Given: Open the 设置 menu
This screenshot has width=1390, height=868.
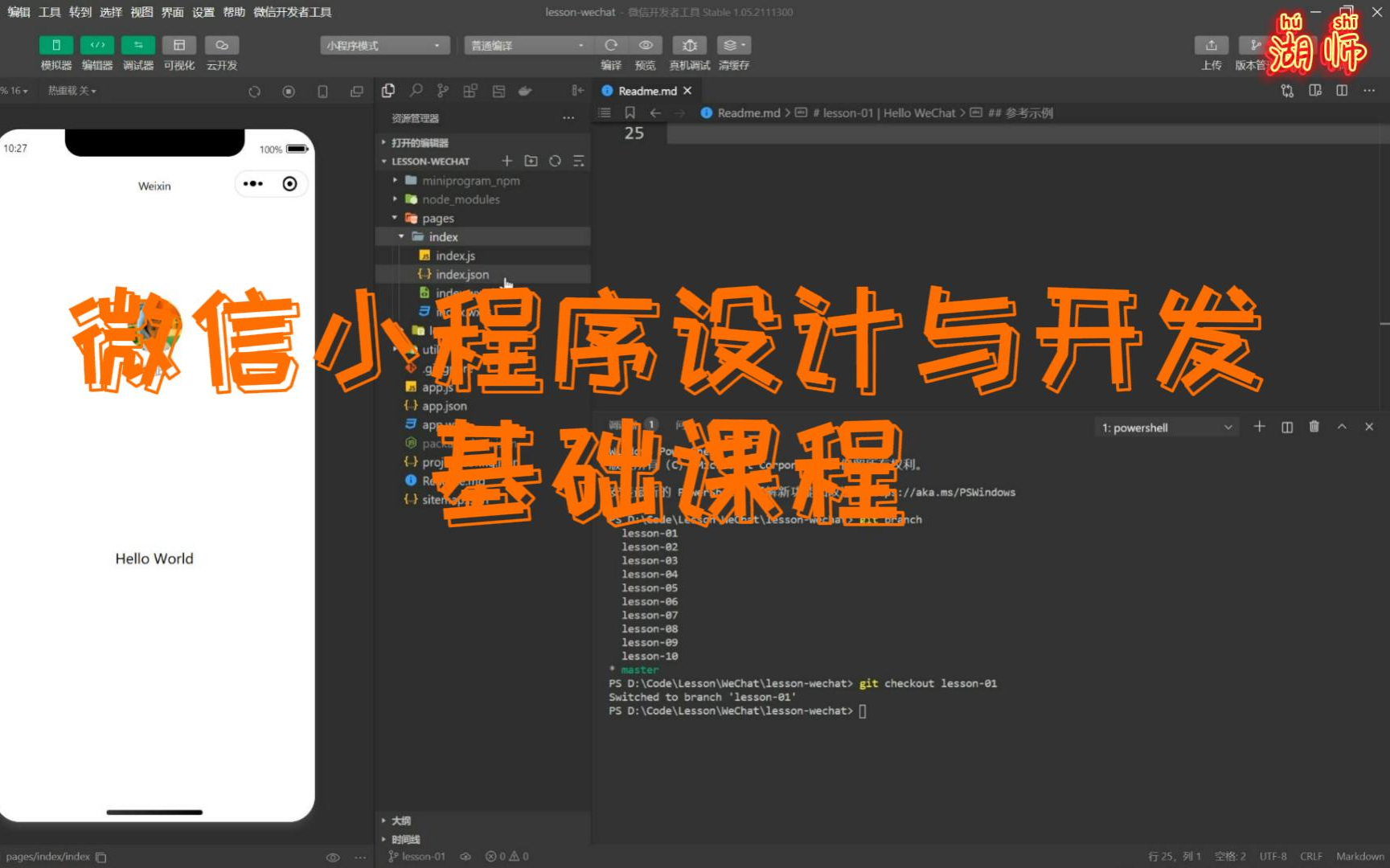Looking at the screenshot, I should click(202, 11).
